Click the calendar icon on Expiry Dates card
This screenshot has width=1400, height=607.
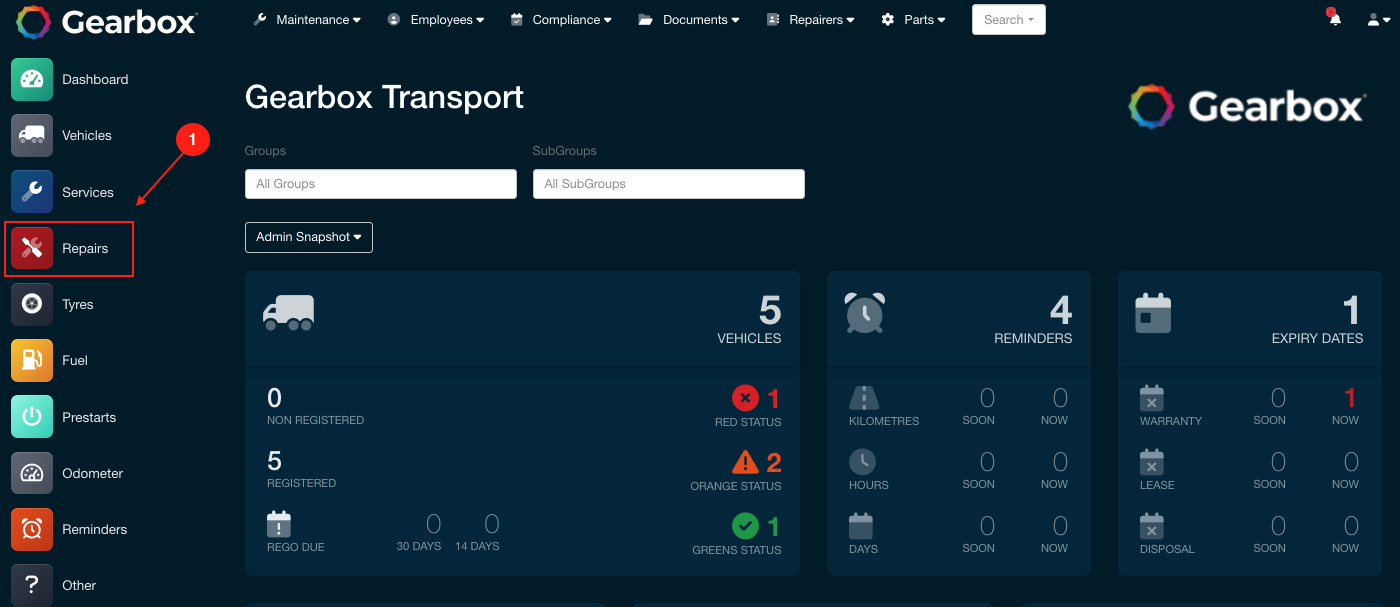1153,313
